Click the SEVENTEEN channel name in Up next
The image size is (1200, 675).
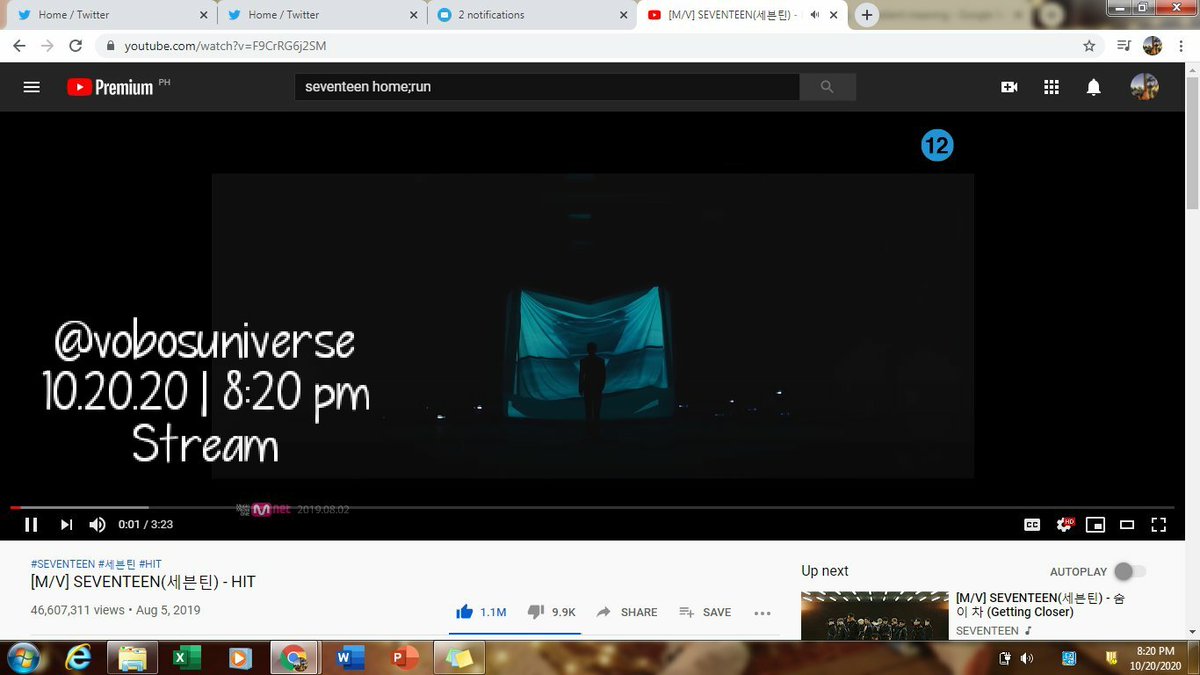coord(987,631)
